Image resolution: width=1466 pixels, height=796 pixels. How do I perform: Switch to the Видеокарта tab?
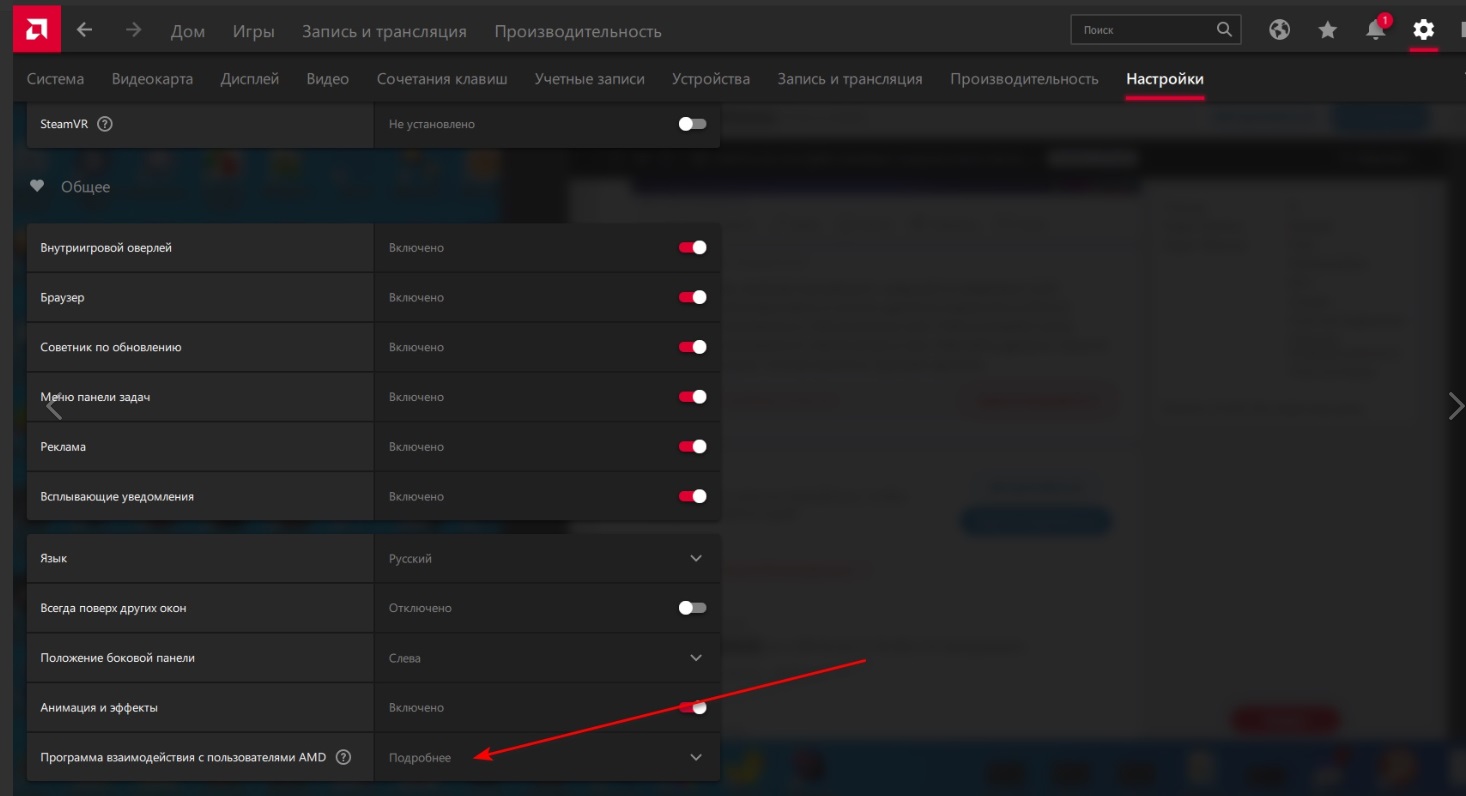[152, 79]
